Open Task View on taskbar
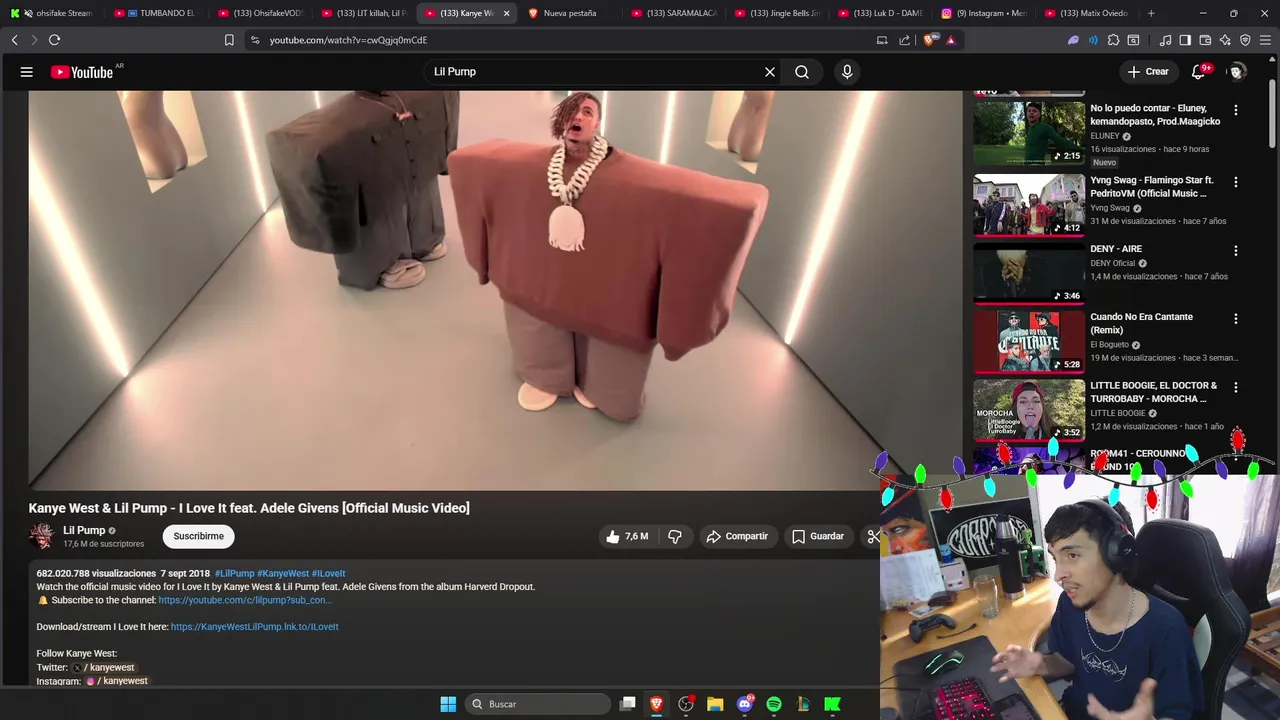The width and height of the screenshot is (1280, 720). coord(628,704)
